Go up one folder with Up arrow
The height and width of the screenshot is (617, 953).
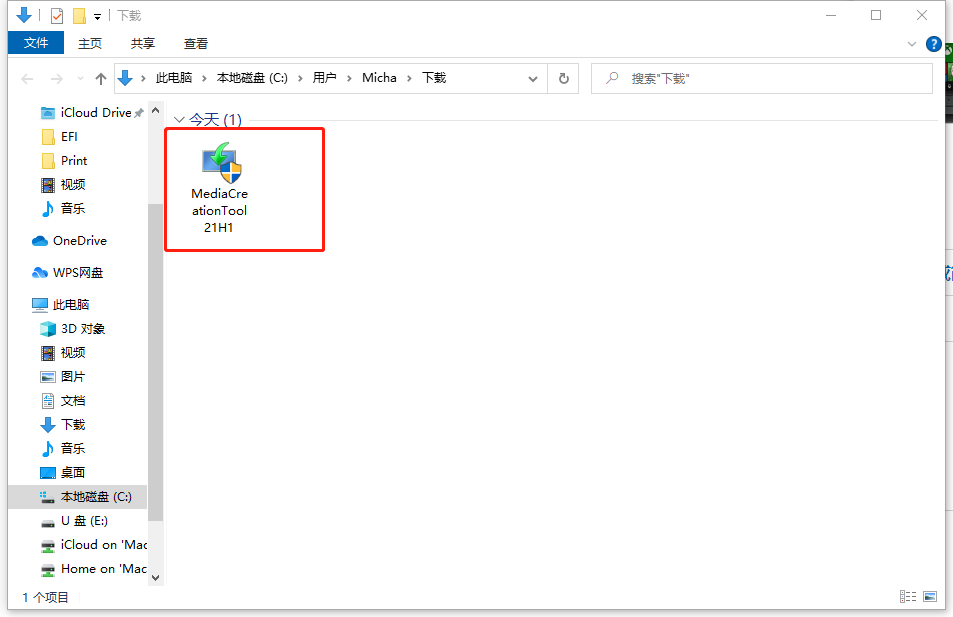[x=100, y=79]
